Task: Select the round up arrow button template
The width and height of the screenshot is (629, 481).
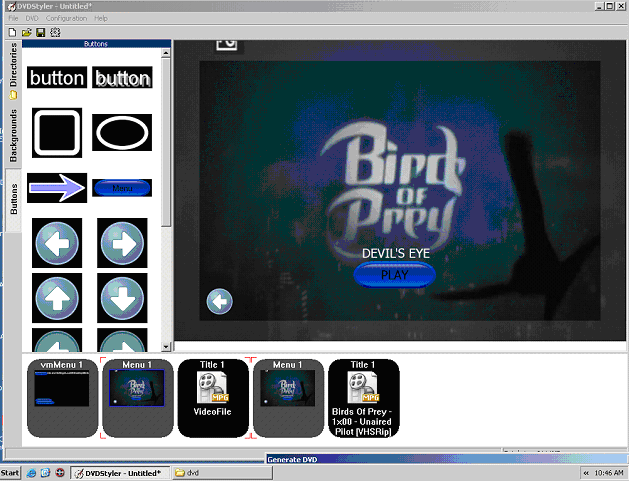Action: tap(57, 298)
